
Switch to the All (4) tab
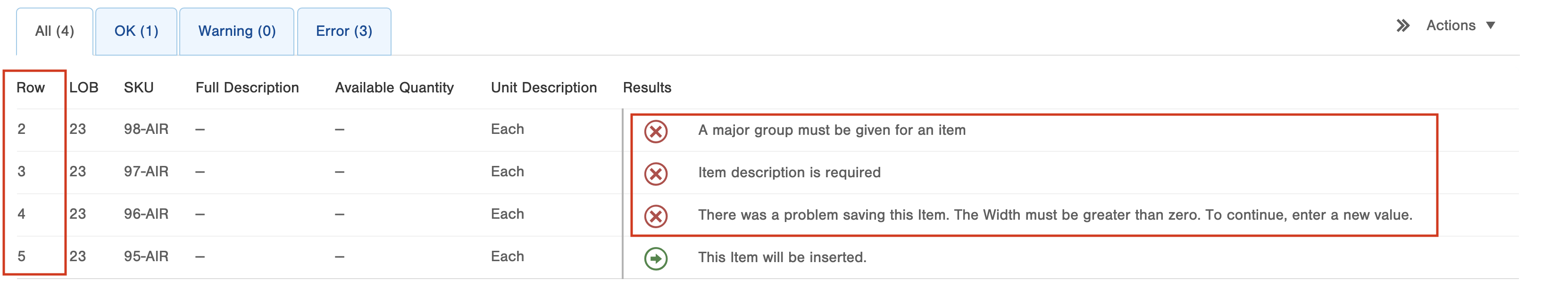coord(55,31)
